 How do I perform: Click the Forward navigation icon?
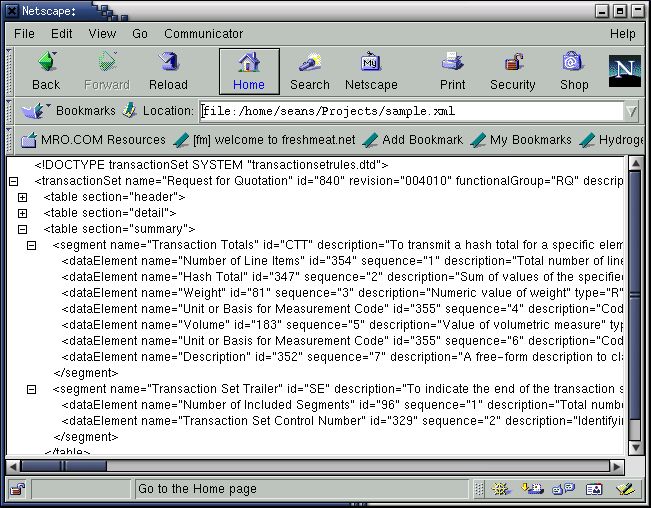(x=107, y=71)
